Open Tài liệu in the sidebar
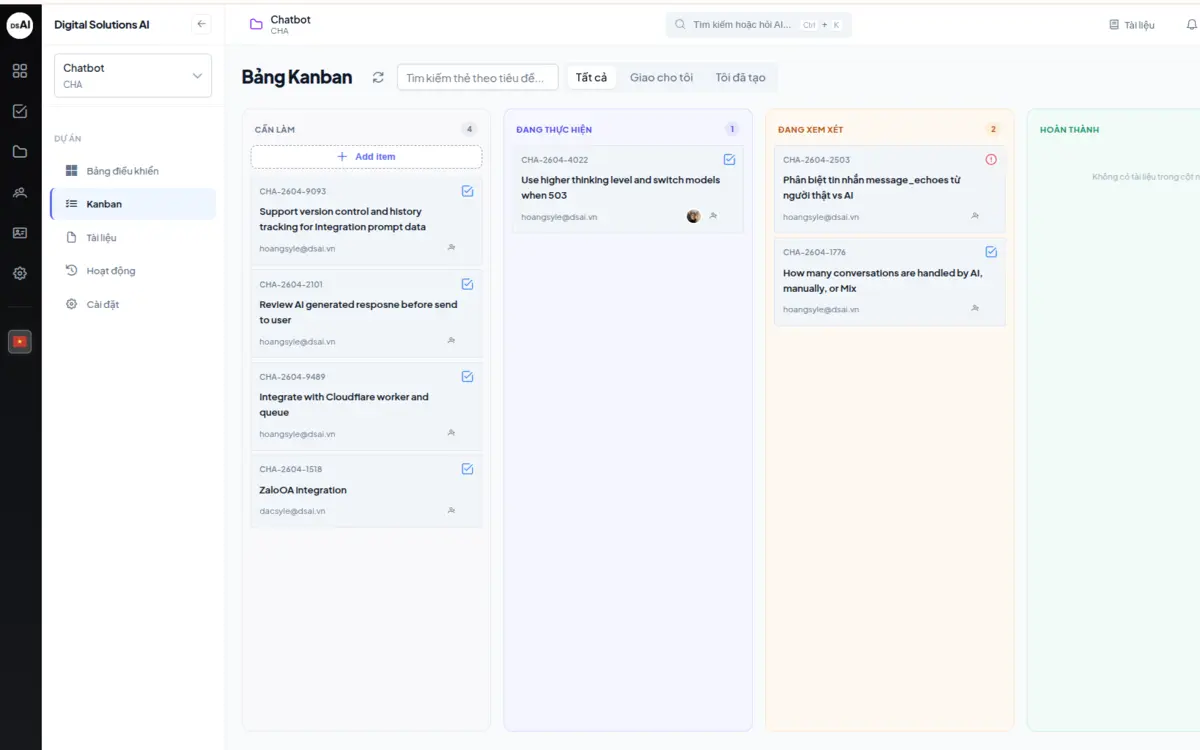The image size is (1200, 750). [133, 237]
